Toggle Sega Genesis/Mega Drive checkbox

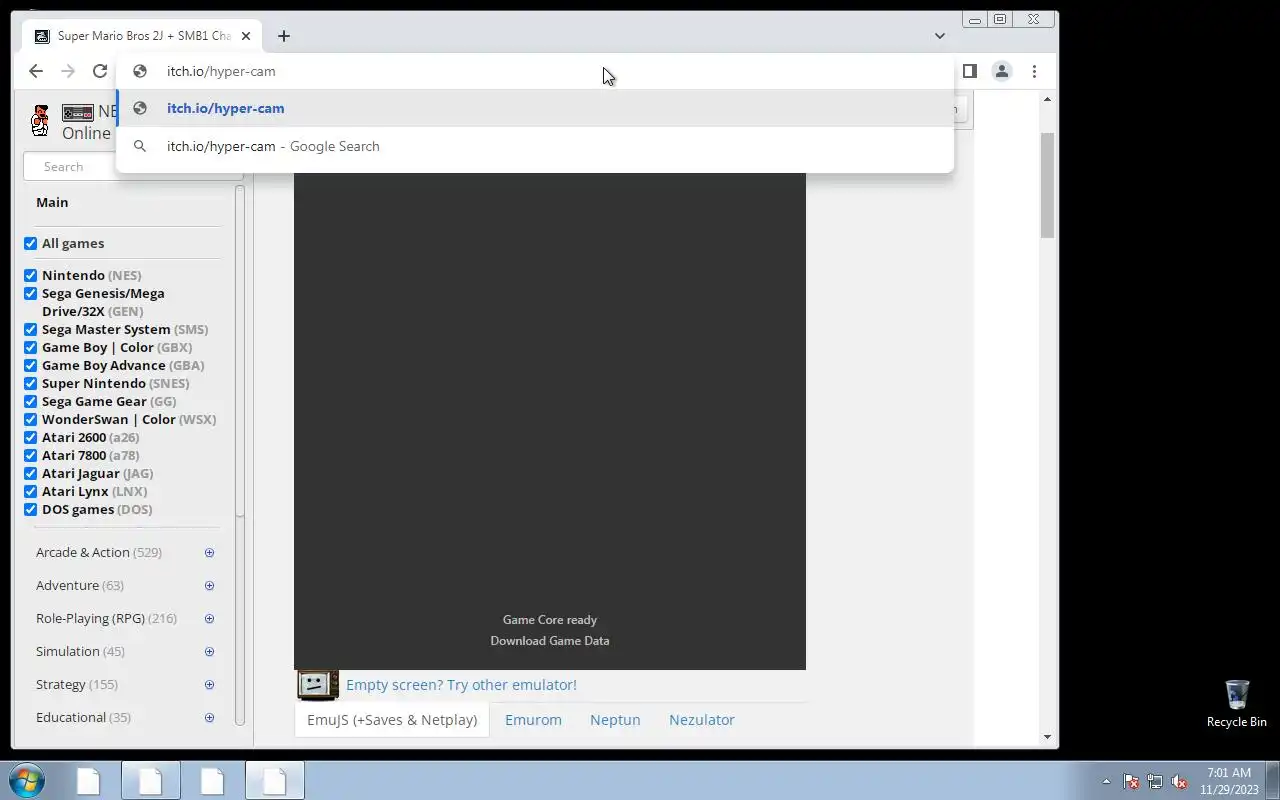tap(30, 293)
